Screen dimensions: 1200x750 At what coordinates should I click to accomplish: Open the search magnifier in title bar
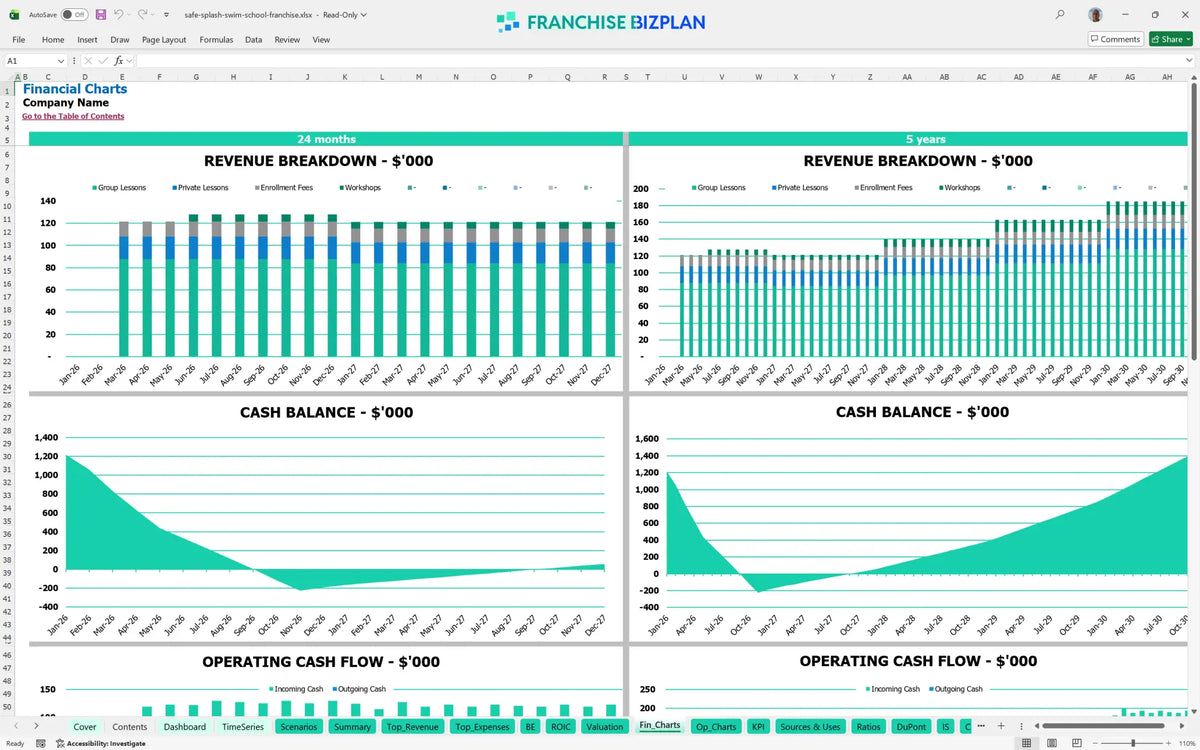pyautogui.click(x=1060, y=15)
